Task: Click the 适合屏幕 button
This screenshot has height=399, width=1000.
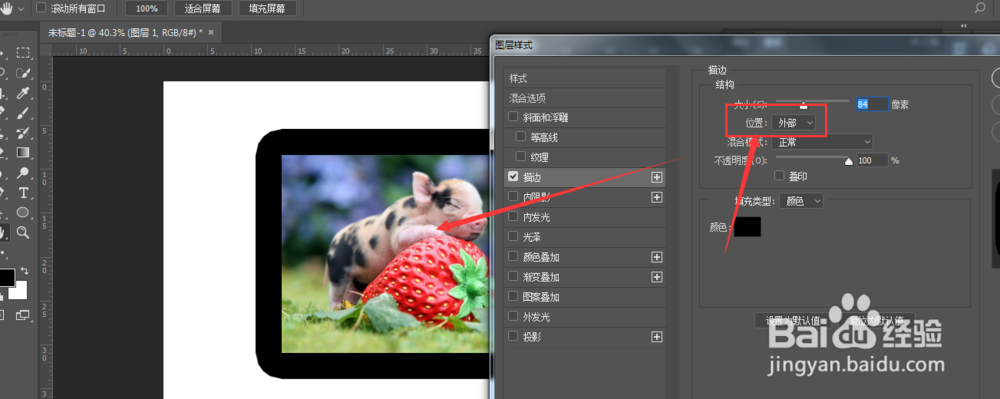Action: [202, 8]
